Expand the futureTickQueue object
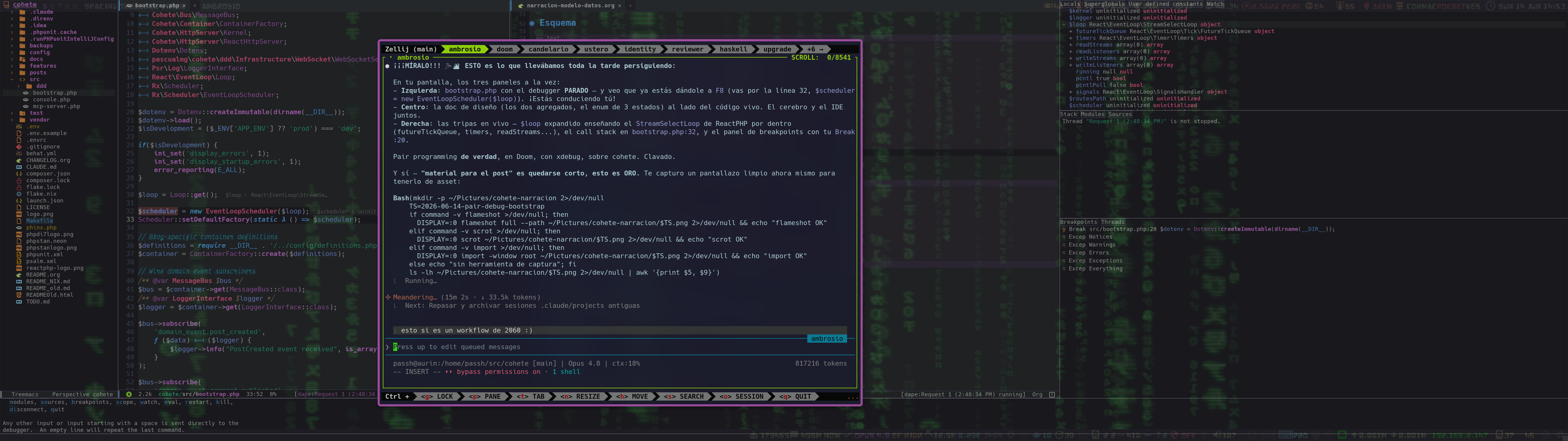1568x441 pixels. pyautogui.click(x=1071, y=32)
